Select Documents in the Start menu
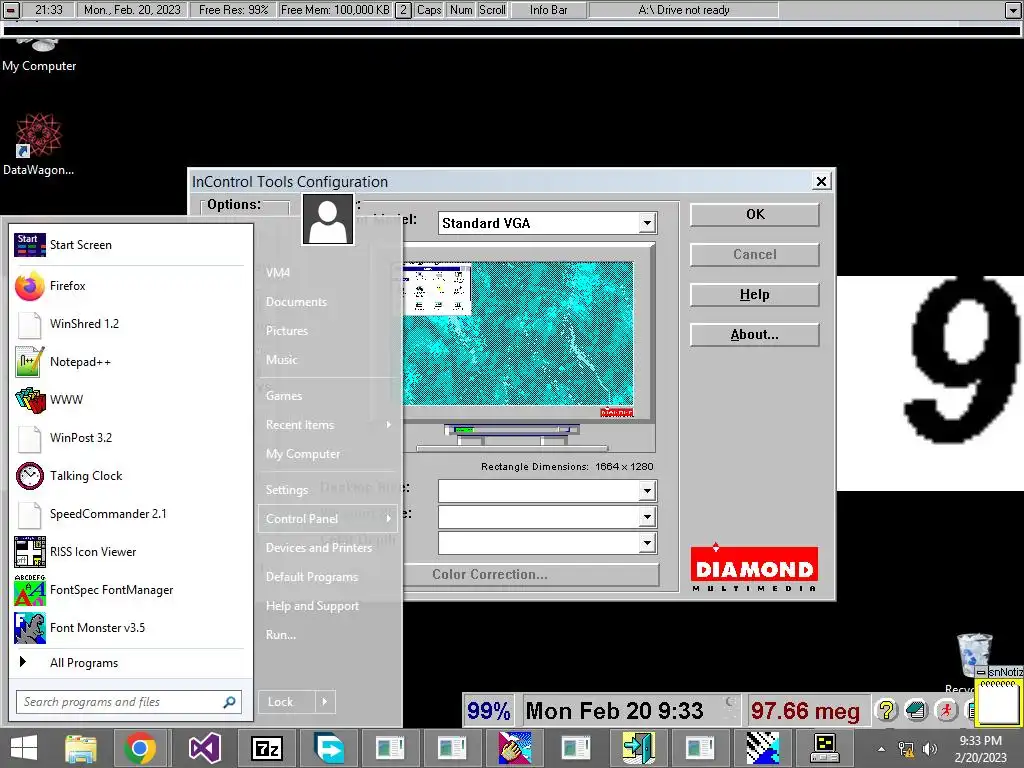This screenshot has width=1024, height=768. 296,302
